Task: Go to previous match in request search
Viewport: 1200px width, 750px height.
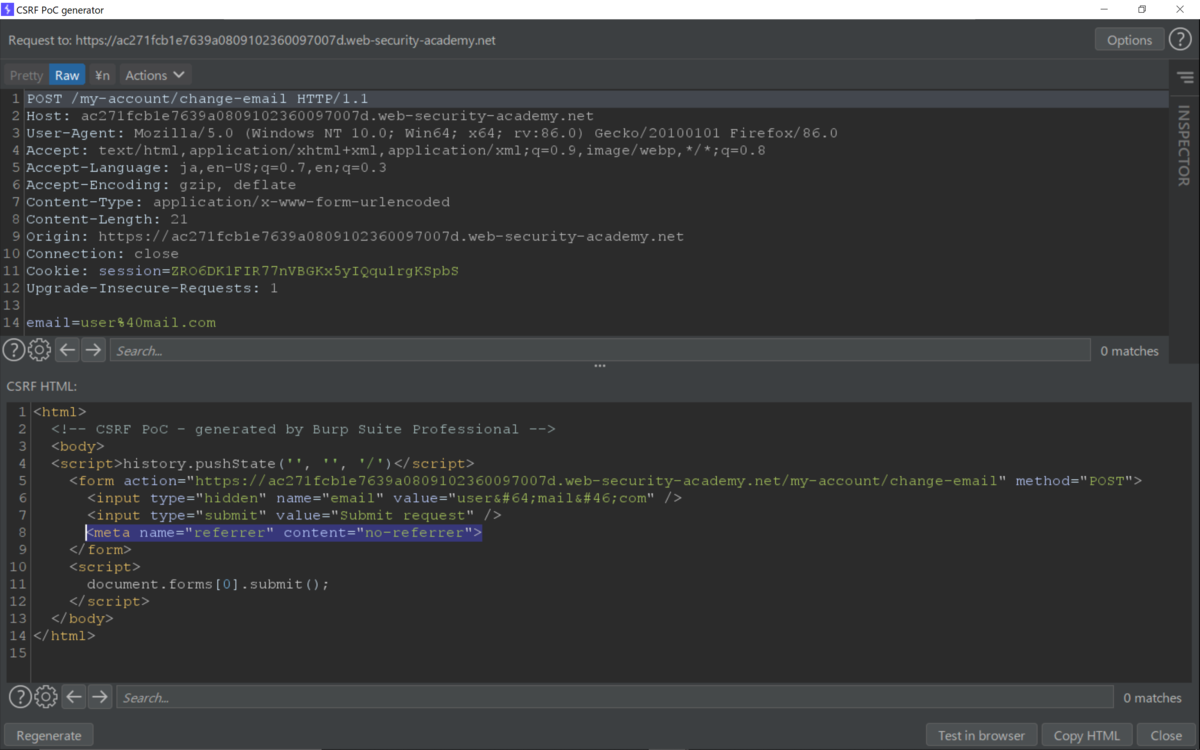Action: [67, 350]
